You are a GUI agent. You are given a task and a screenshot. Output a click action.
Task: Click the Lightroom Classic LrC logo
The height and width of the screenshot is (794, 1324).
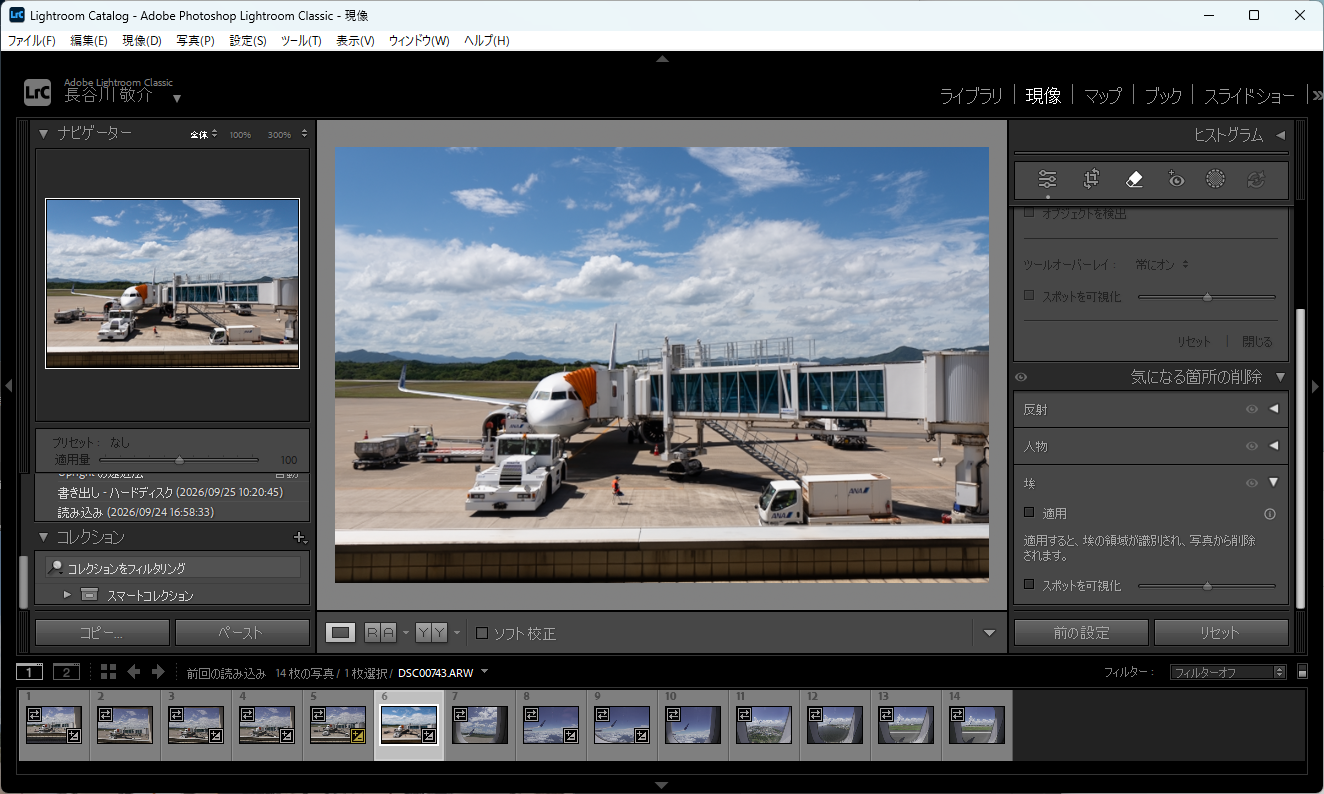[x=37, y=92]
